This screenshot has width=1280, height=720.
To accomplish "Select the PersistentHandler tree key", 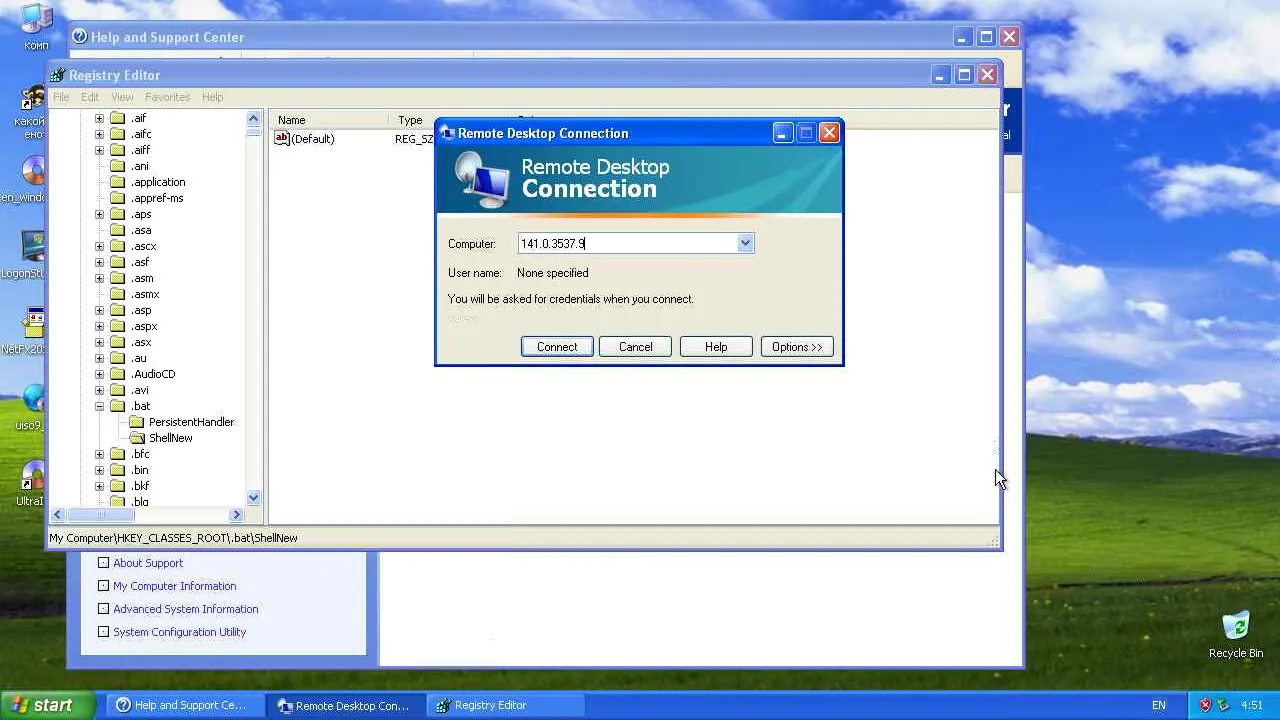I will [191, 422].
